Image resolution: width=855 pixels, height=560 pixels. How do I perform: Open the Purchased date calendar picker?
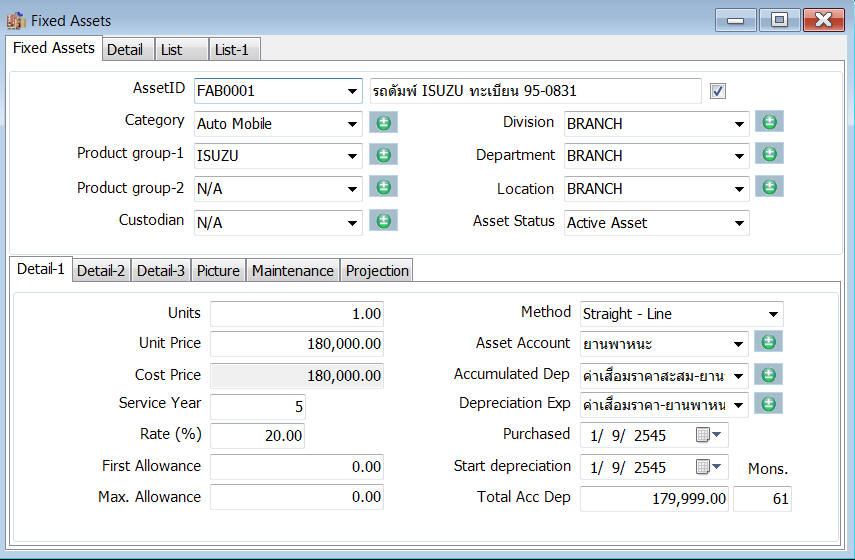point(708,435)
